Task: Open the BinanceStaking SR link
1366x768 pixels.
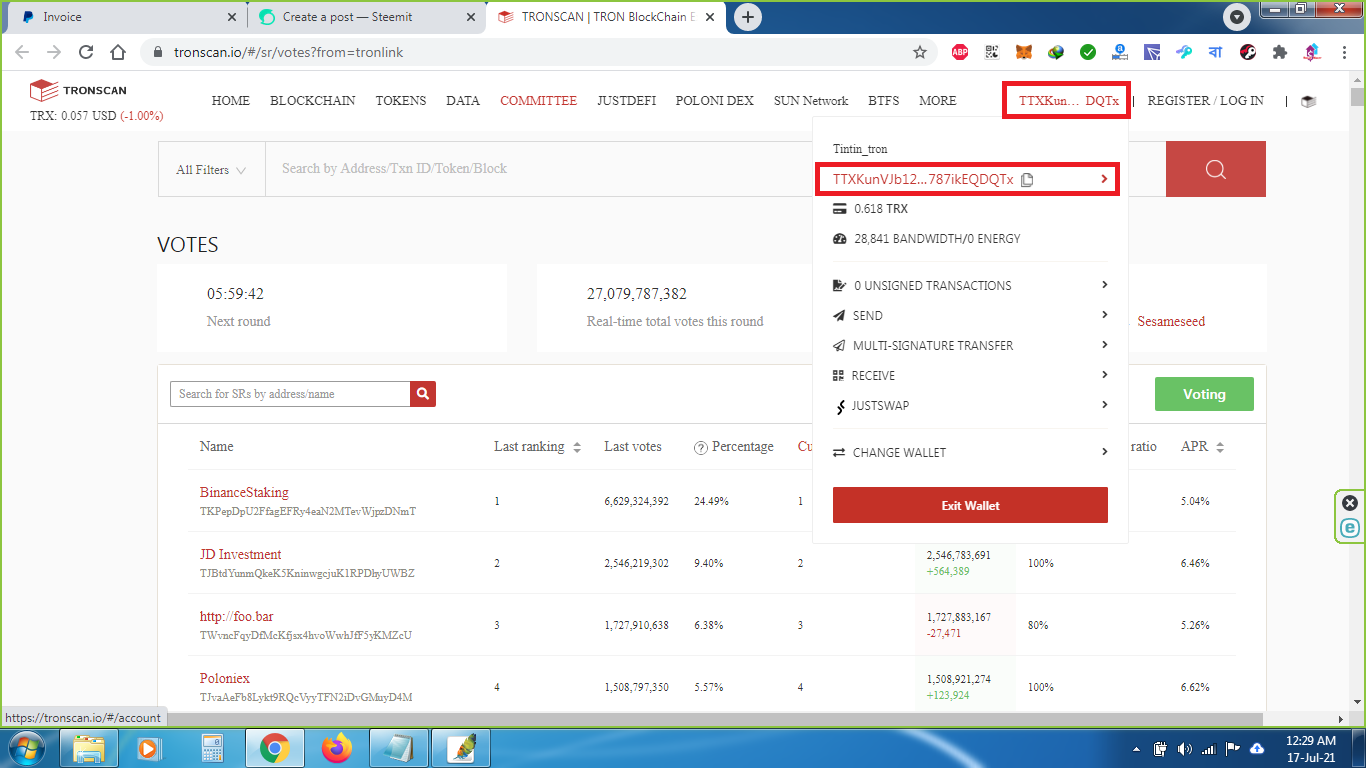Action: (244, 493)
